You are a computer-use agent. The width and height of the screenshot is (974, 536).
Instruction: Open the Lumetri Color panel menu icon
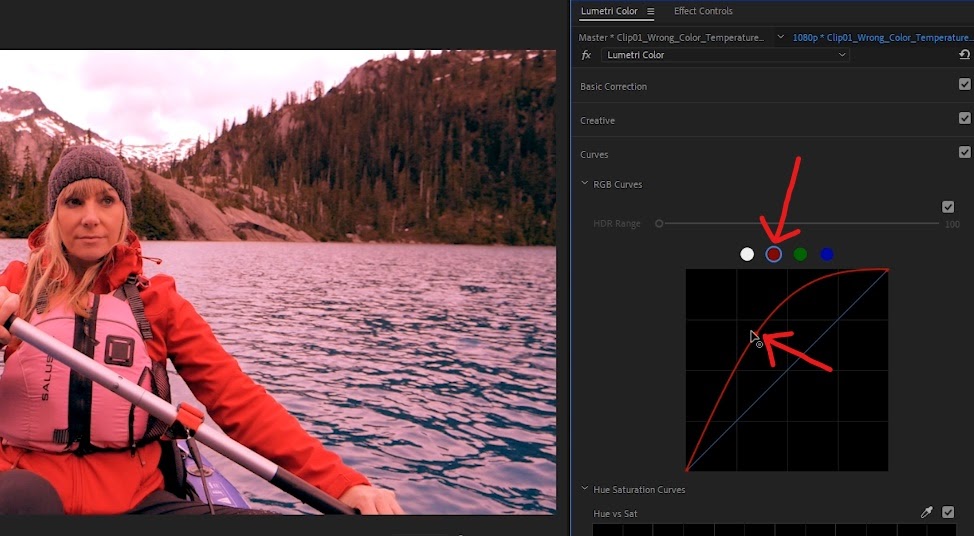click(650, 11)
